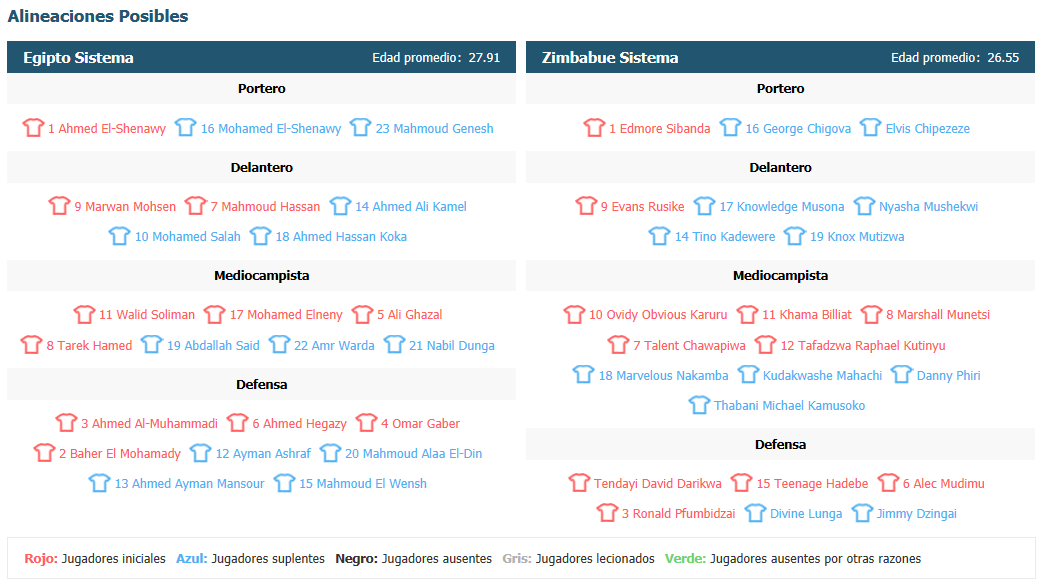Viewport: 1045px width, 583px height.
Task: Click the blue jersey icon beside Knowledge Musona
Action: tap(704, 205)
